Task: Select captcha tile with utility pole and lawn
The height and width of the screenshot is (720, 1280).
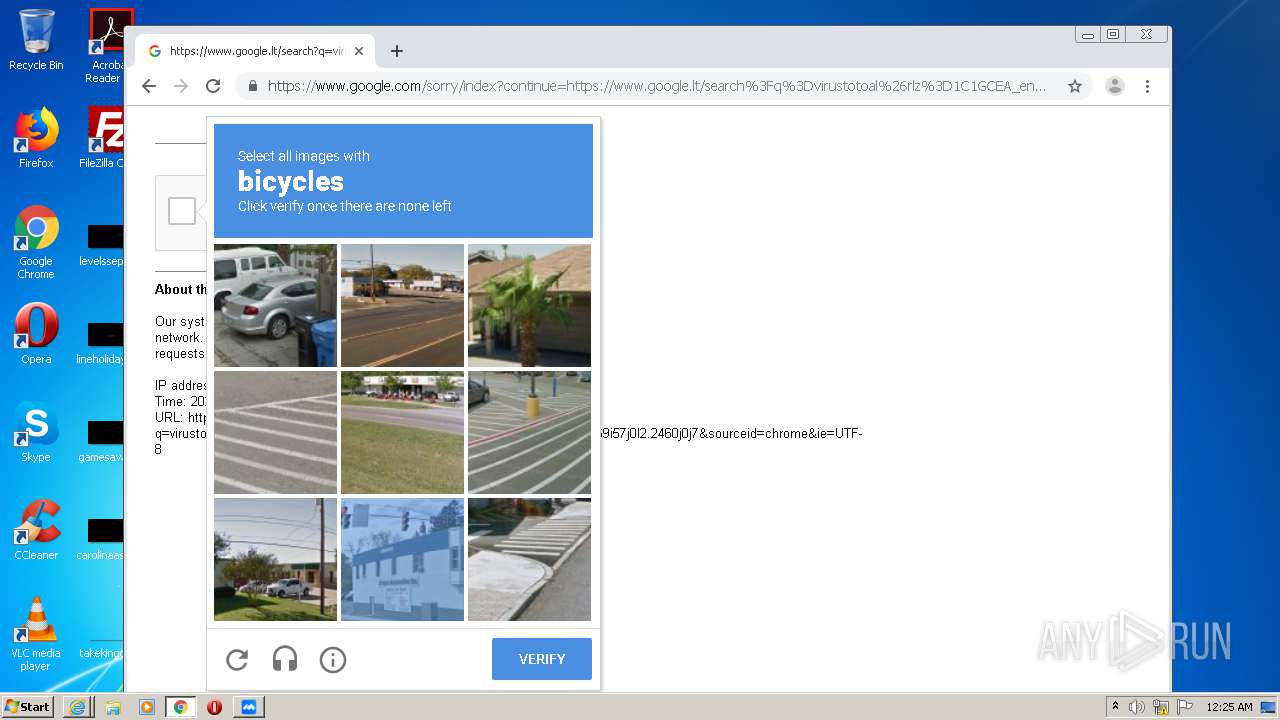Action: click(275, 560)
